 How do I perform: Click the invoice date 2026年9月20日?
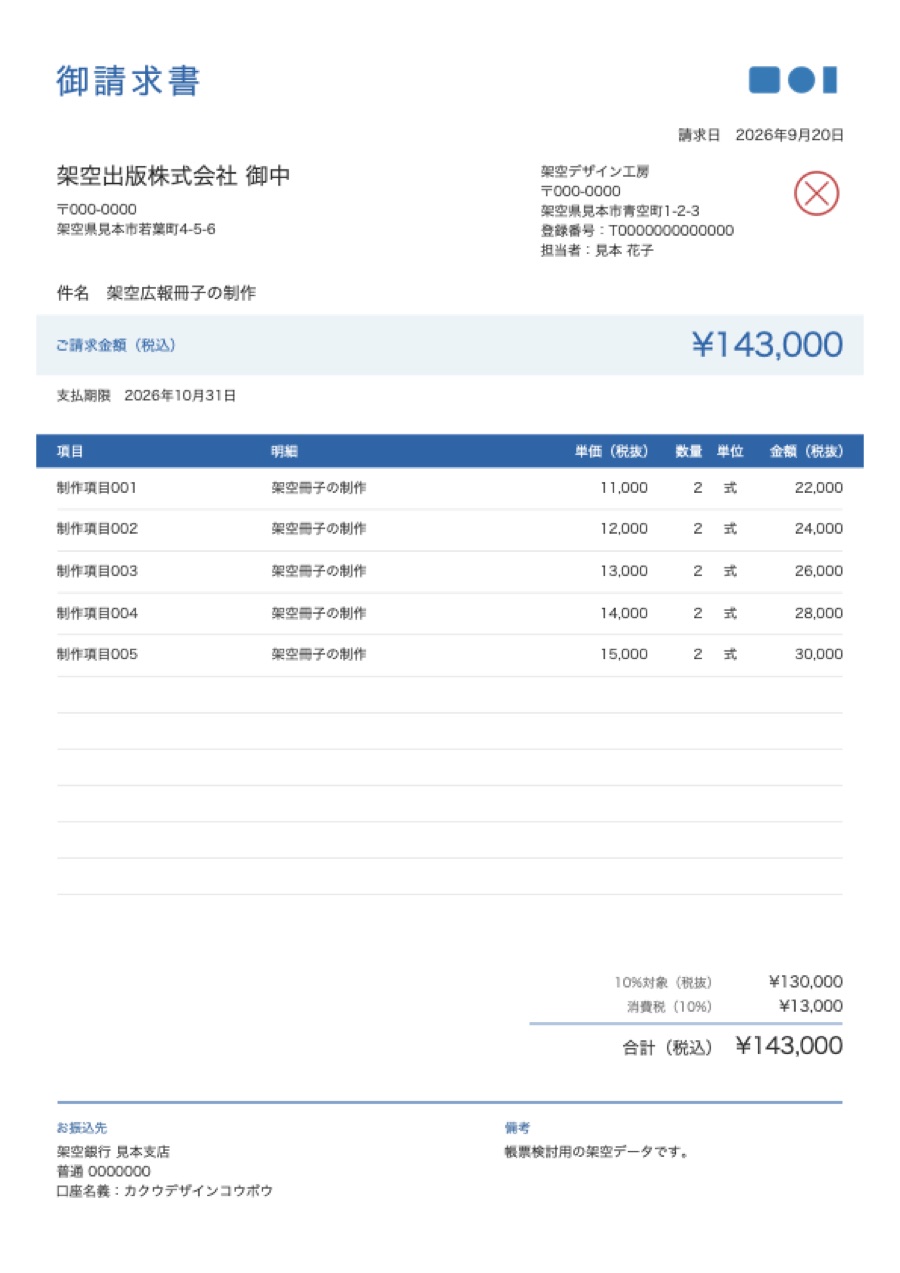pyautogui.click(x=789, y=135)
